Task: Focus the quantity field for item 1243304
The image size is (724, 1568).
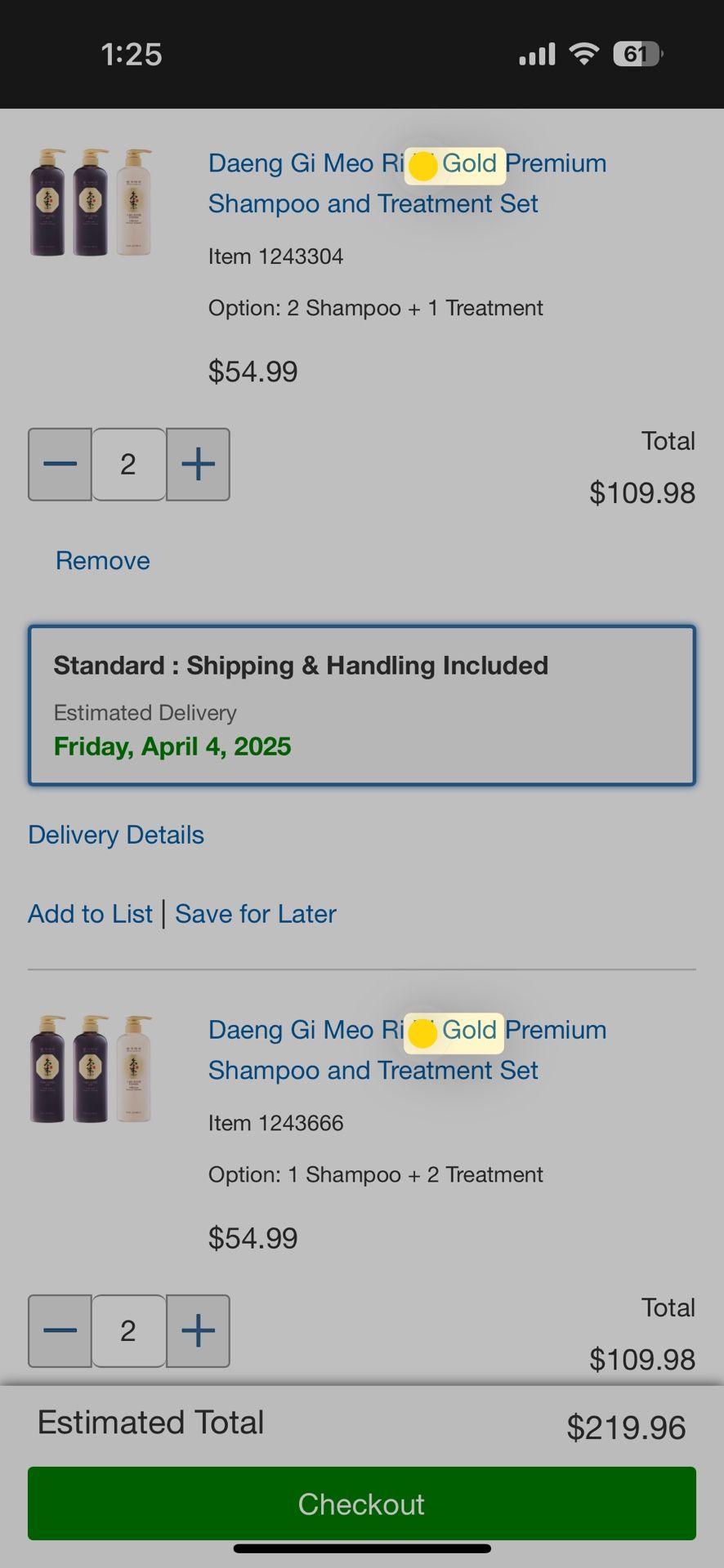Action: click(x=128, y=464)
